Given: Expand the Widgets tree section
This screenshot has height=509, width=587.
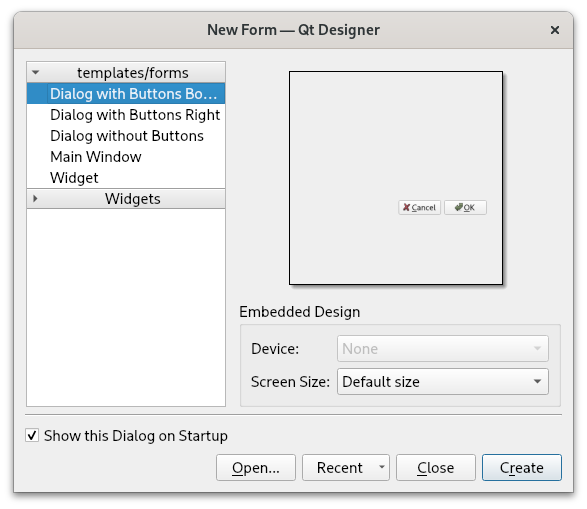Looking at the screenshot, I should (35, 198).
